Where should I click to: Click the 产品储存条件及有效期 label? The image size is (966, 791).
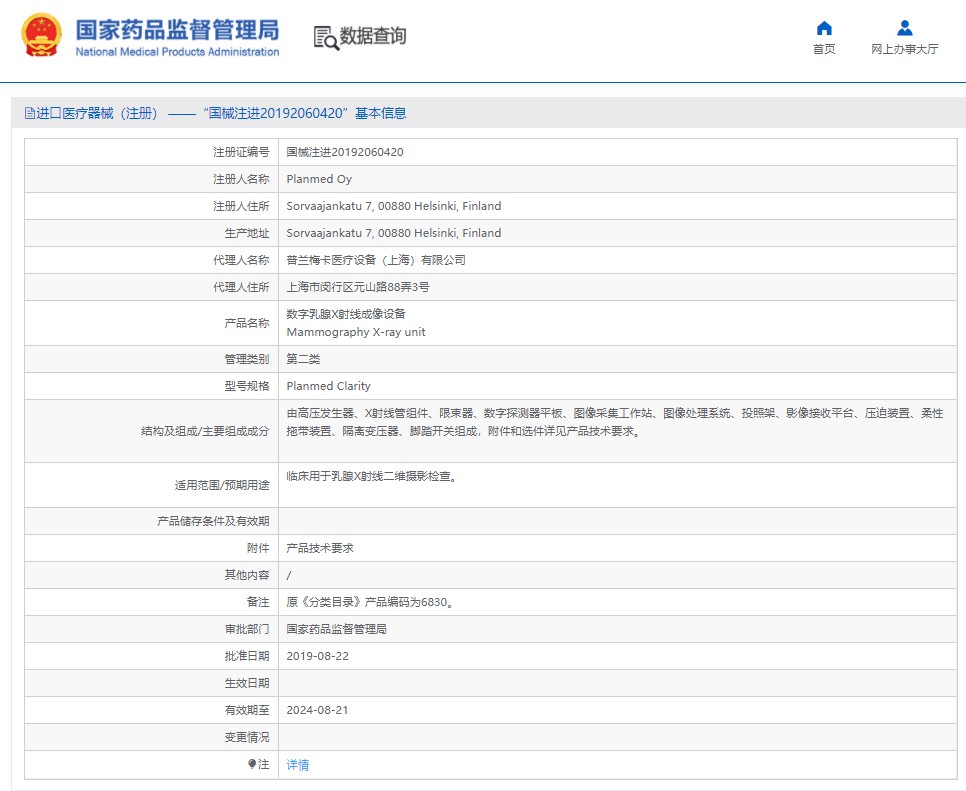213,521
